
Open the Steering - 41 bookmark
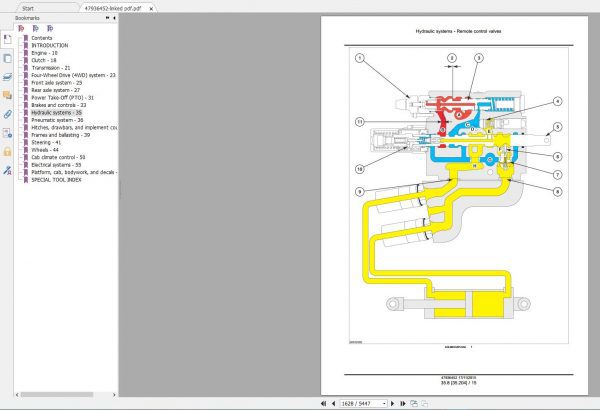click(x=46, y=142)
